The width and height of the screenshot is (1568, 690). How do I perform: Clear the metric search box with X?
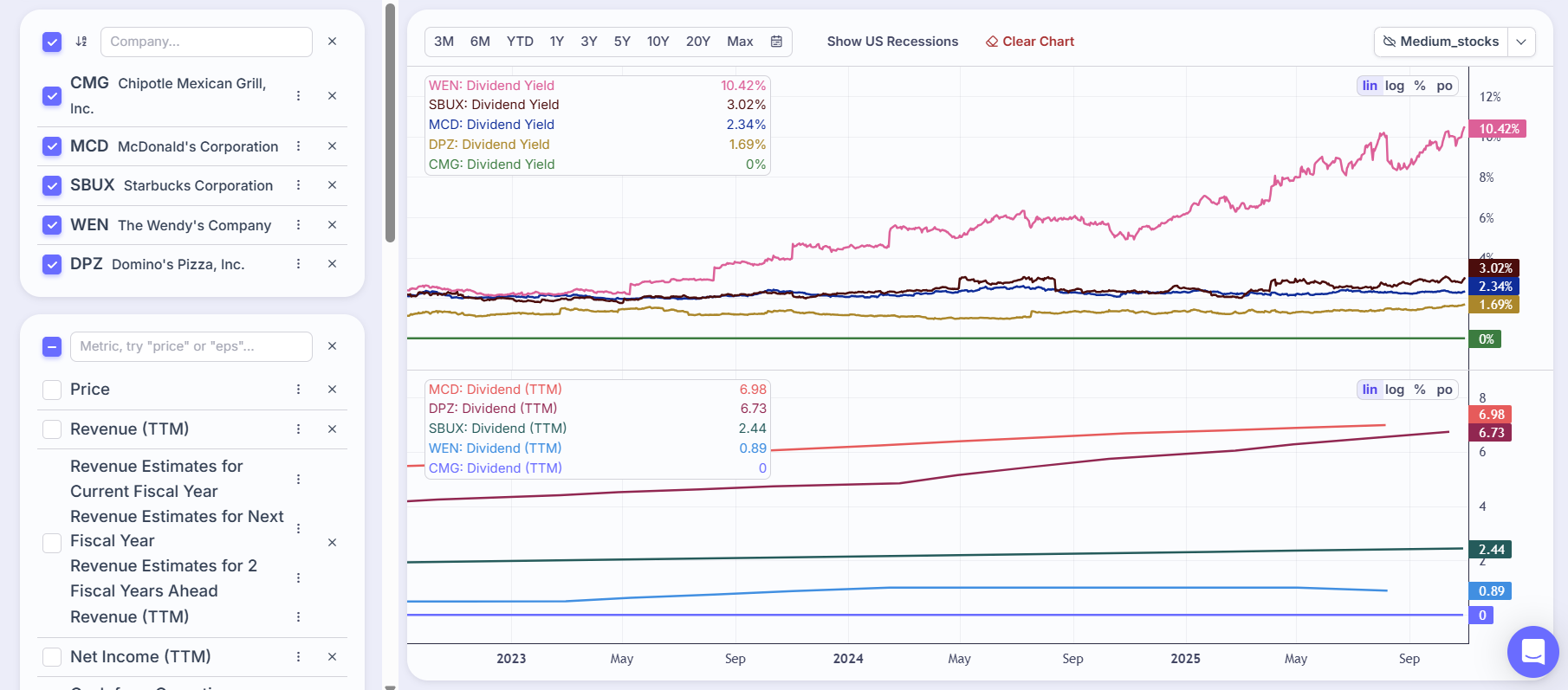coord(332,346)
